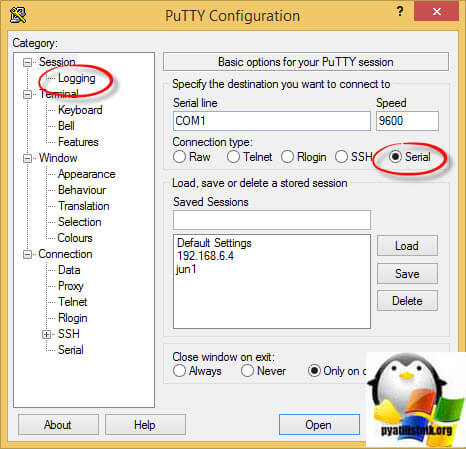This screenshot has height=449, width=466.
Task: Click the Open button
Action: (319, 425)
